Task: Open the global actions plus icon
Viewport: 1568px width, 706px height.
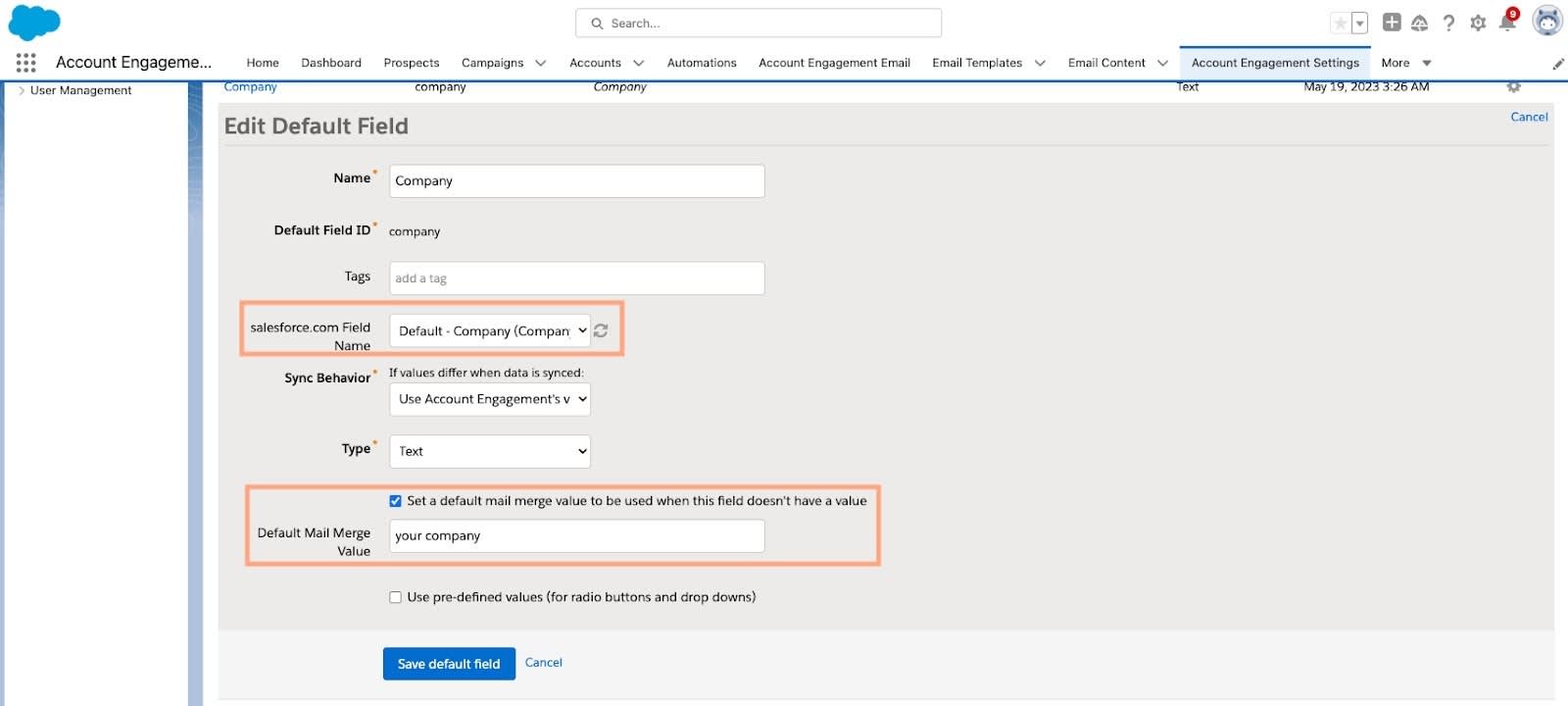Action: 1392,22
